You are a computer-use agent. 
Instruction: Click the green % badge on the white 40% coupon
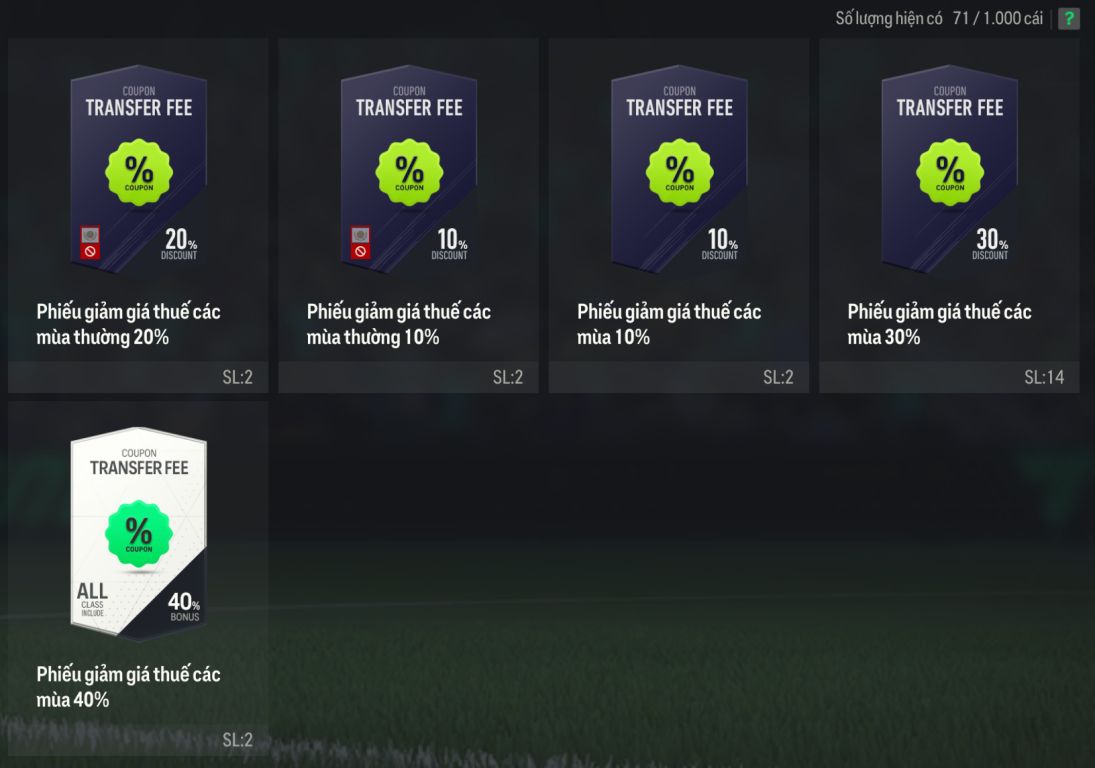(138, 533)
